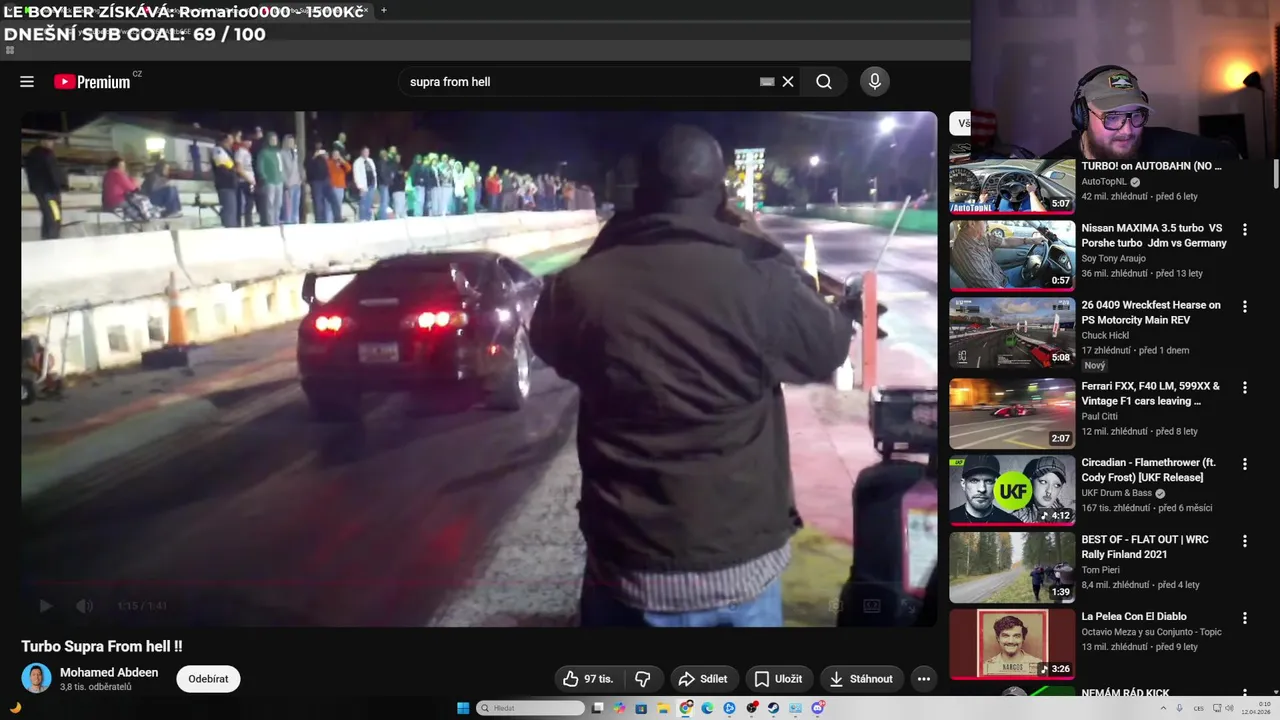Play the video with play button
Screen dimensions: 1280x720
click(45, 606)
